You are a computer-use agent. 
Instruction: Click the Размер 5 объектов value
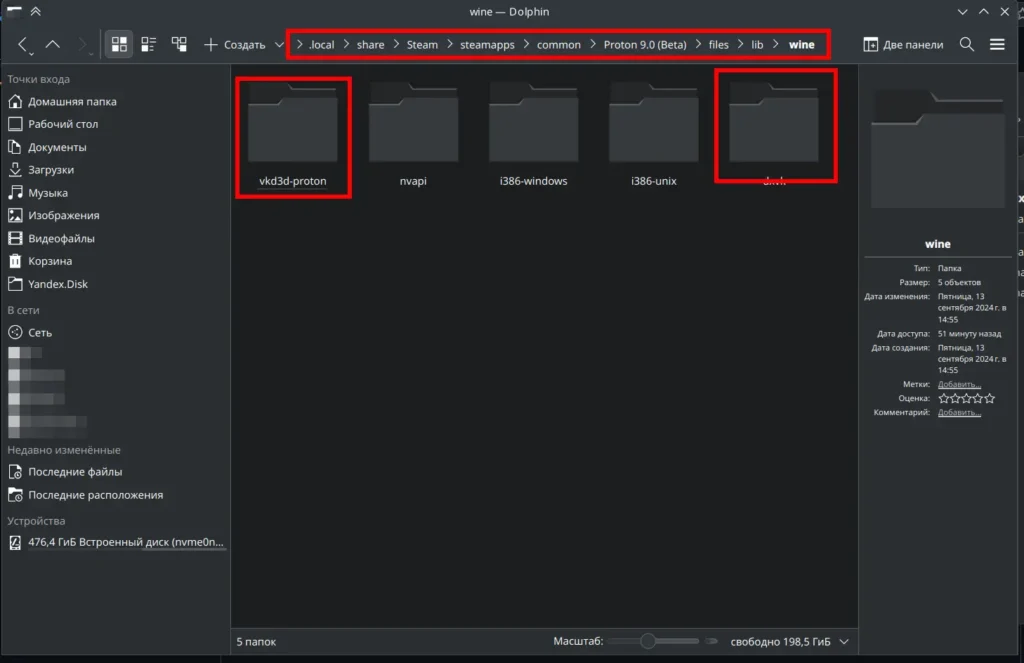point(959,282)
